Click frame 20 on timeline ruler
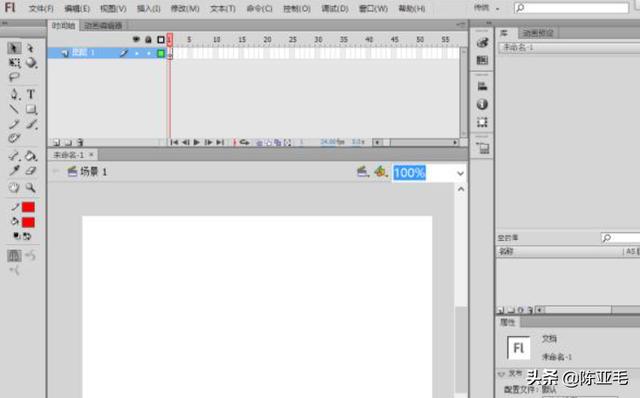Image resolution: width=640 pixels, height=398 pixels. [x=267, y=40]
